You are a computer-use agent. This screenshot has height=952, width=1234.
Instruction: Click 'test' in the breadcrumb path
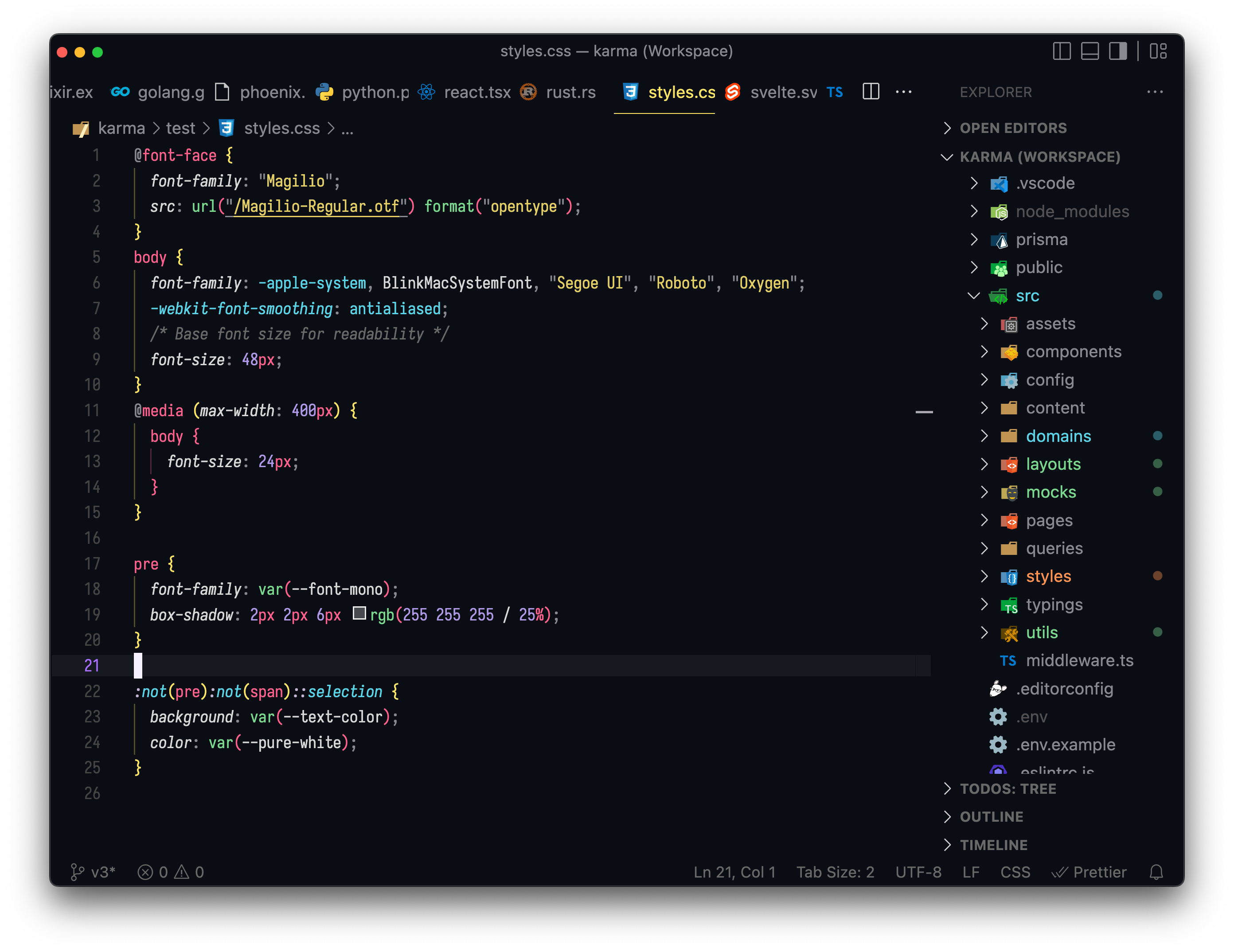pos(180,128)
